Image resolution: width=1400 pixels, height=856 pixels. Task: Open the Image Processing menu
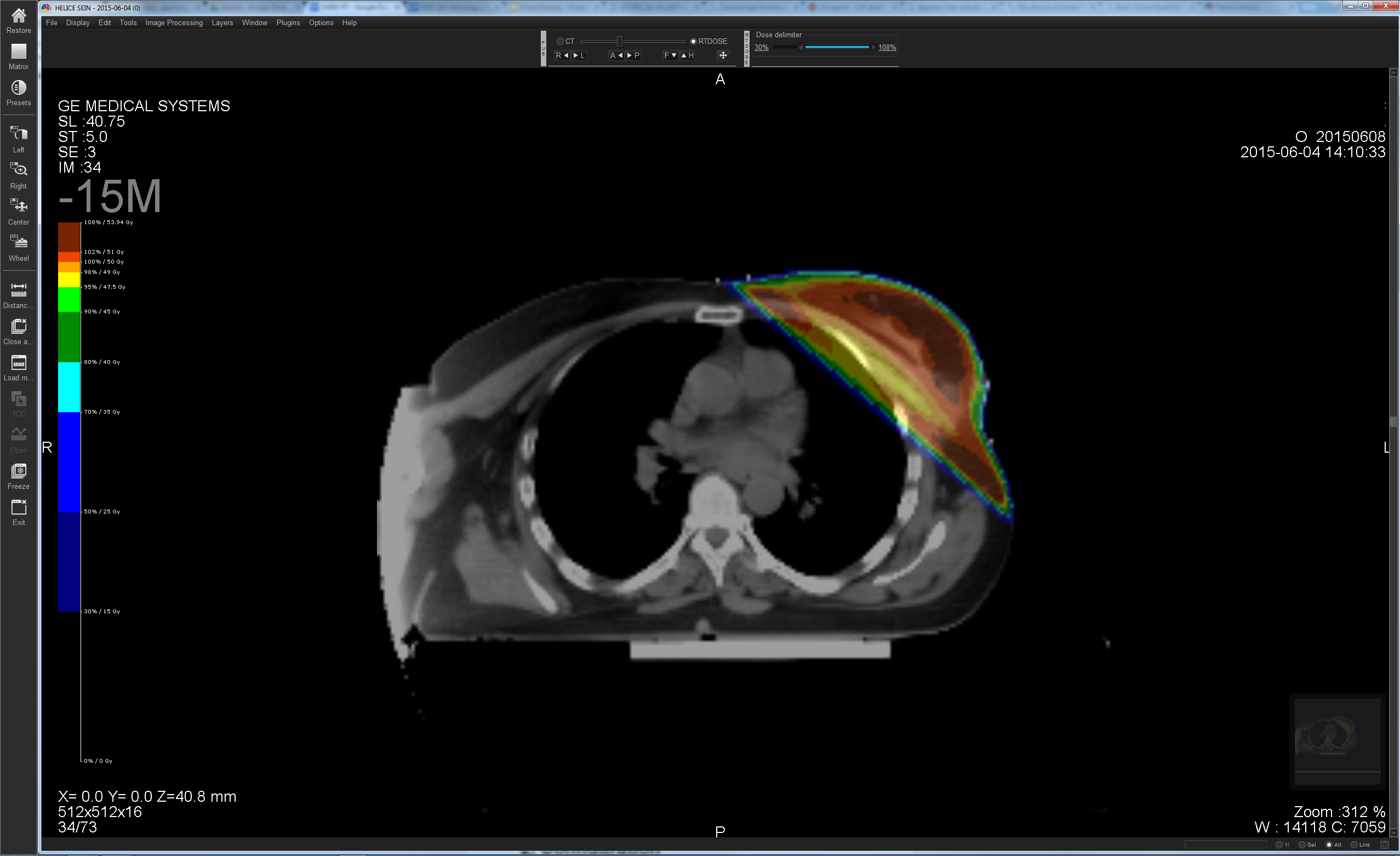tap(173, 22)
